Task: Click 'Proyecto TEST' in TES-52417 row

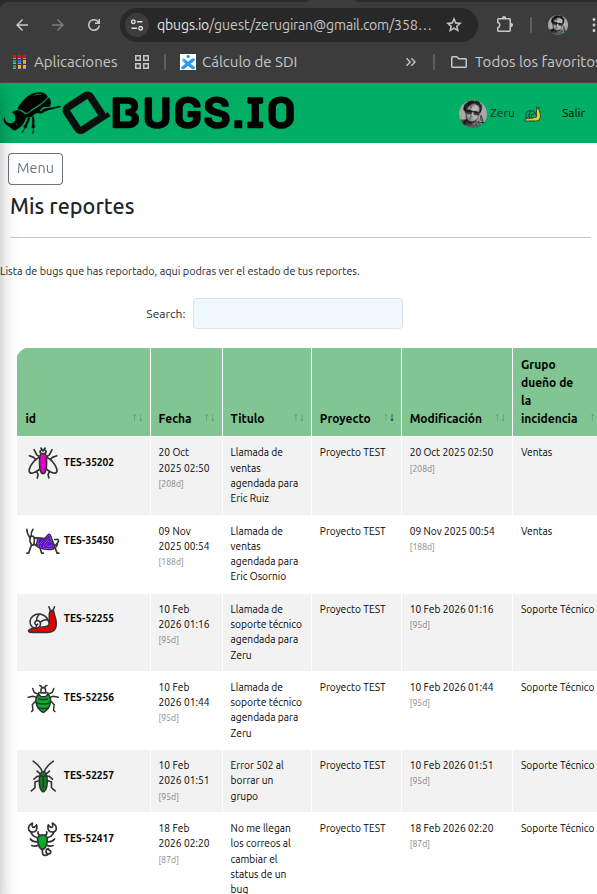Action: pos(352,828)
